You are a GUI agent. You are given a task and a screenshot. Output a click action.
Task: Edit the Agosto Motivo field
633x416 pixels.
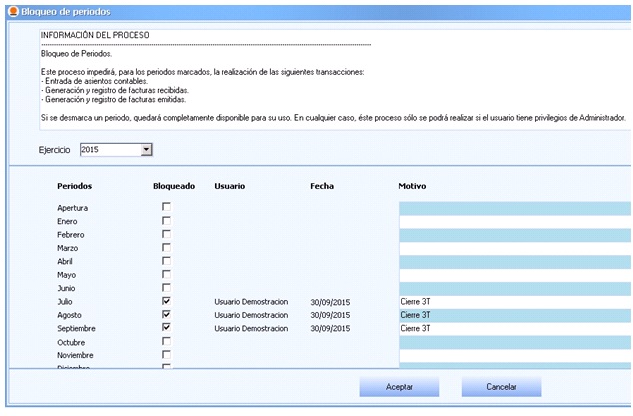(514, 314)
